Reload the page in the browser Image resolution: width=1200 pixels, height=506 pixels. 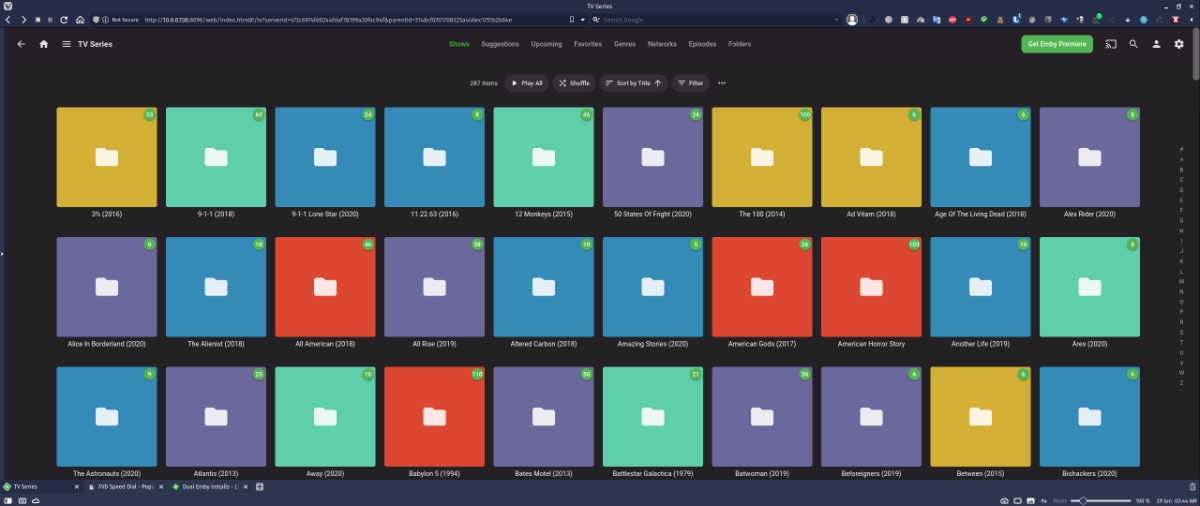click(64, 19)
